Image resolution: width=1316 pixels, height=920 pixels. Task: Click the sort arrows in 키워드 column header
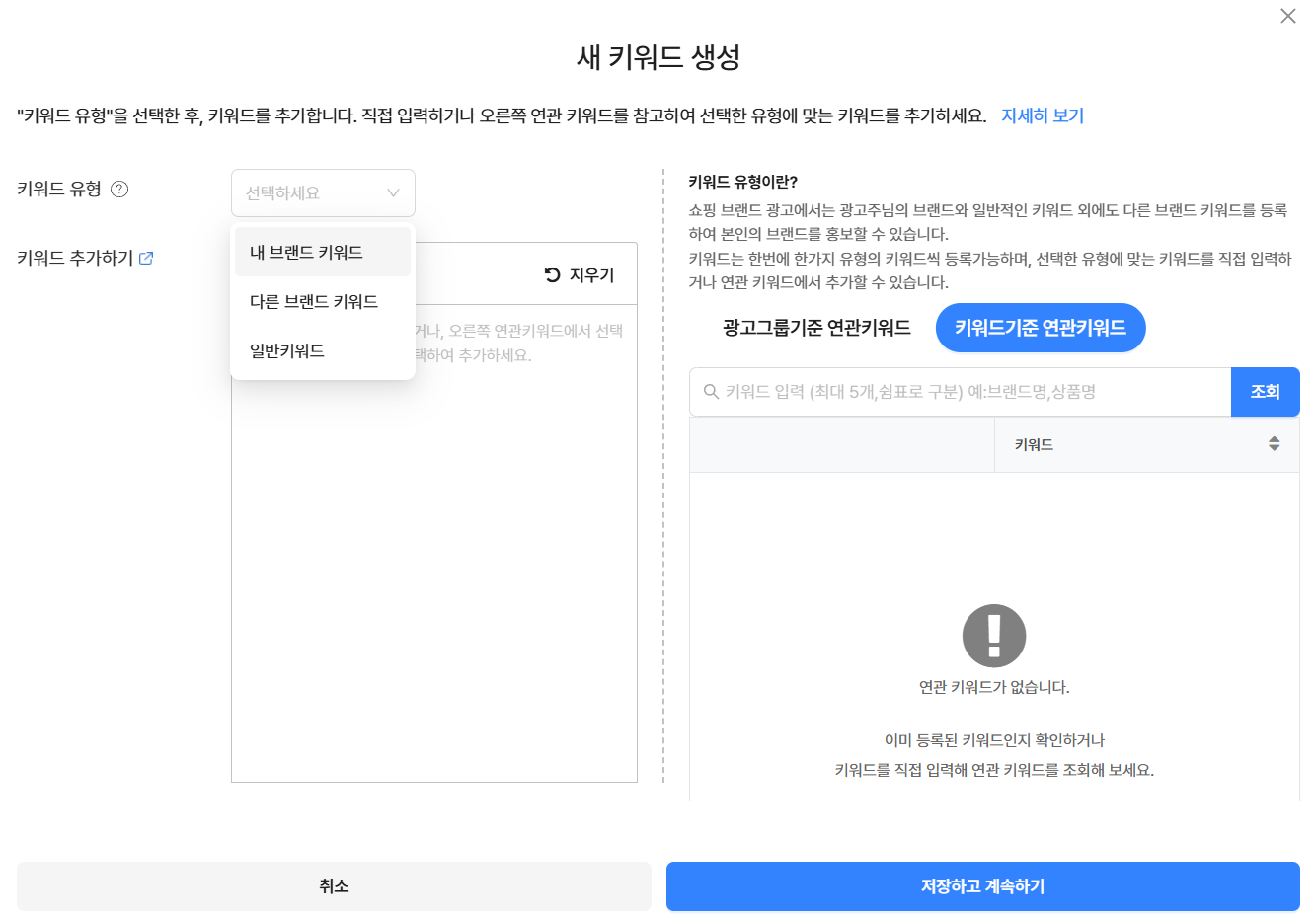tap(1275, 444)
